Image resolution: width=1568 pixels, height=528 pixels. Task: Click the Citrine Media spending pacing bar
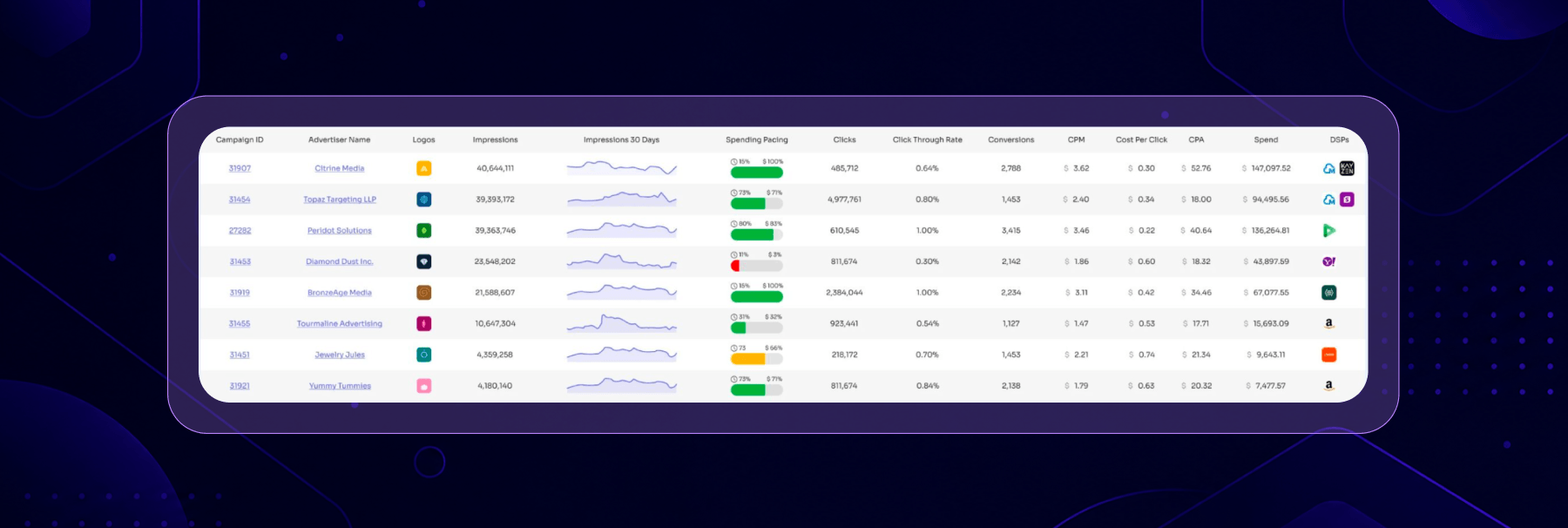[x=756, y=173]
